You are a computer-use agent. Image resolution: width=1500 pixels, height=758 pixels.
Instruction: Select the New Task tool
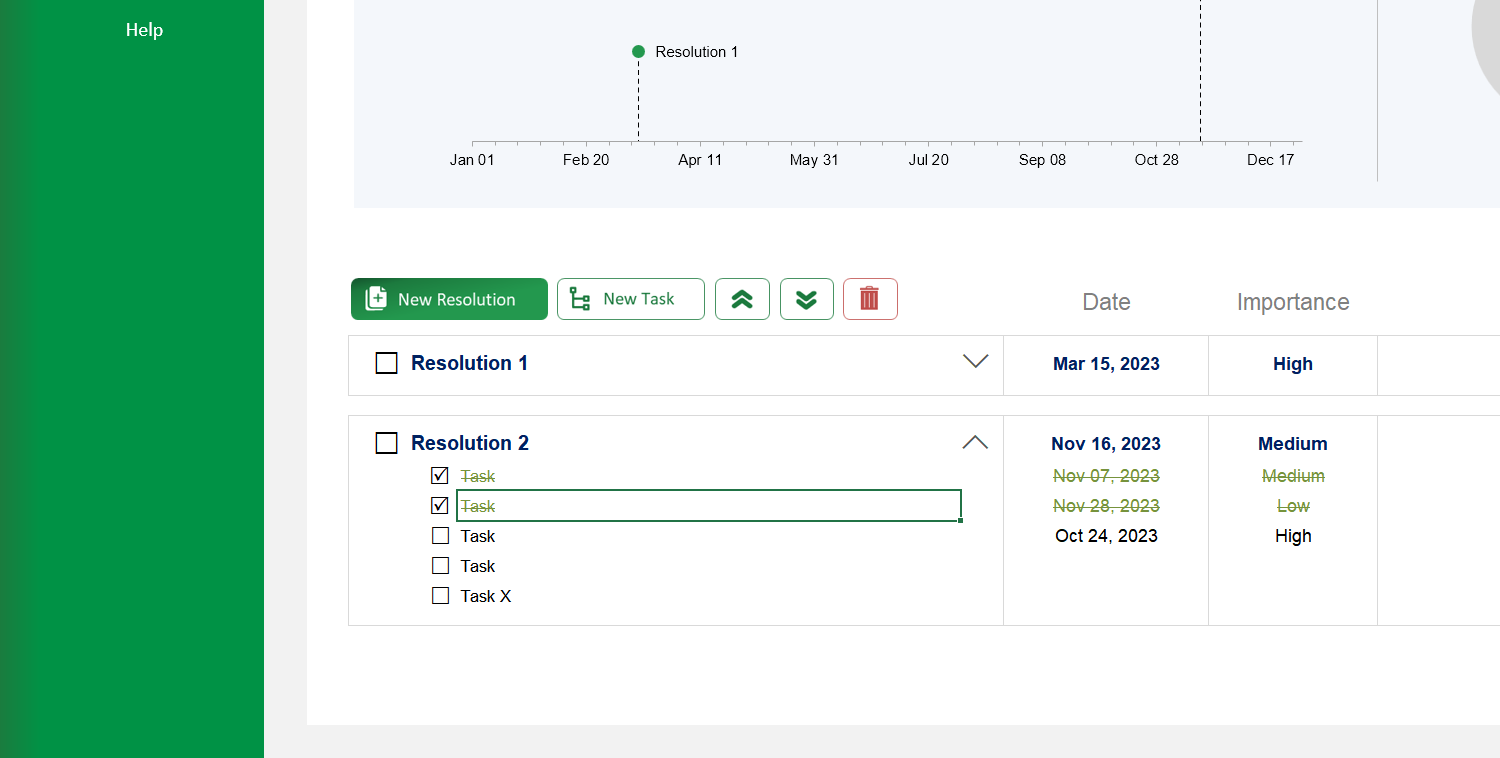pyautogui.click(x=630, y=299)
